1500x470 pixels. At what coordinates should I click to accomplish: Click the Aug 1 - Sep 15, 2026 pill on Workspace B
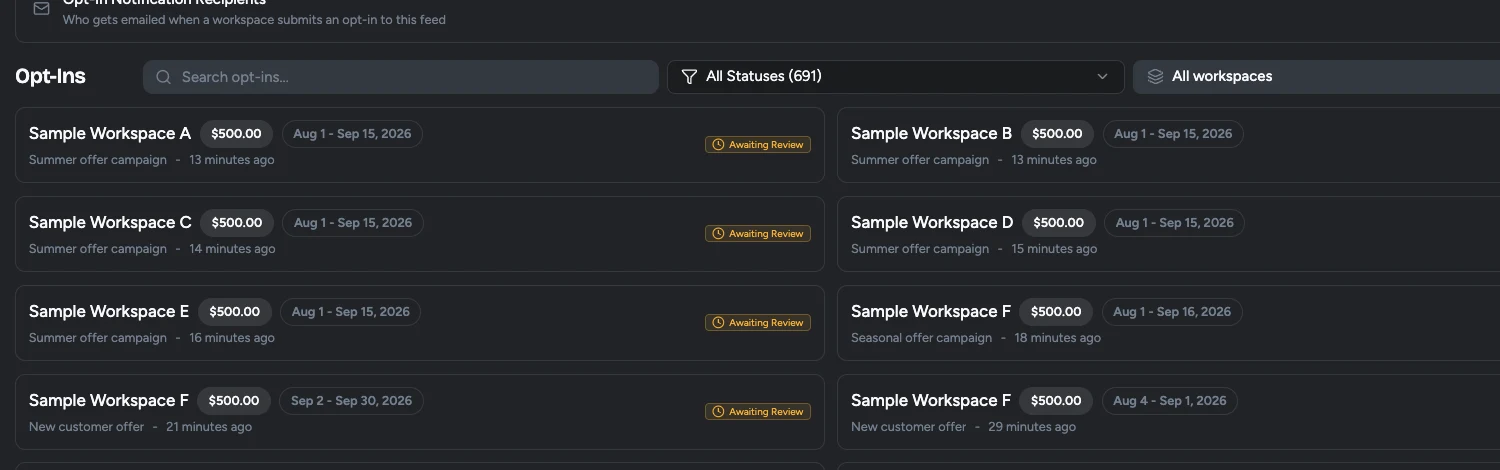coord(1174,134)
